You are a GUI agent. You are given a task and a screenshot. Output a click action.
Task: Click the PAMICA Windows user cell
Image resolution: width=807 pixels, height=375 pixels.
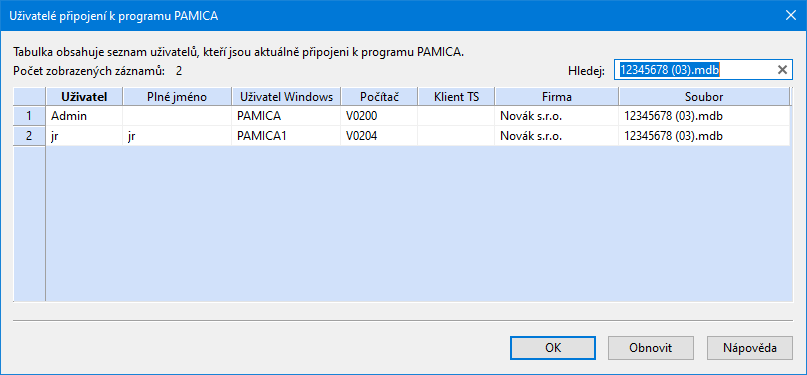click(x=286, y=116)
